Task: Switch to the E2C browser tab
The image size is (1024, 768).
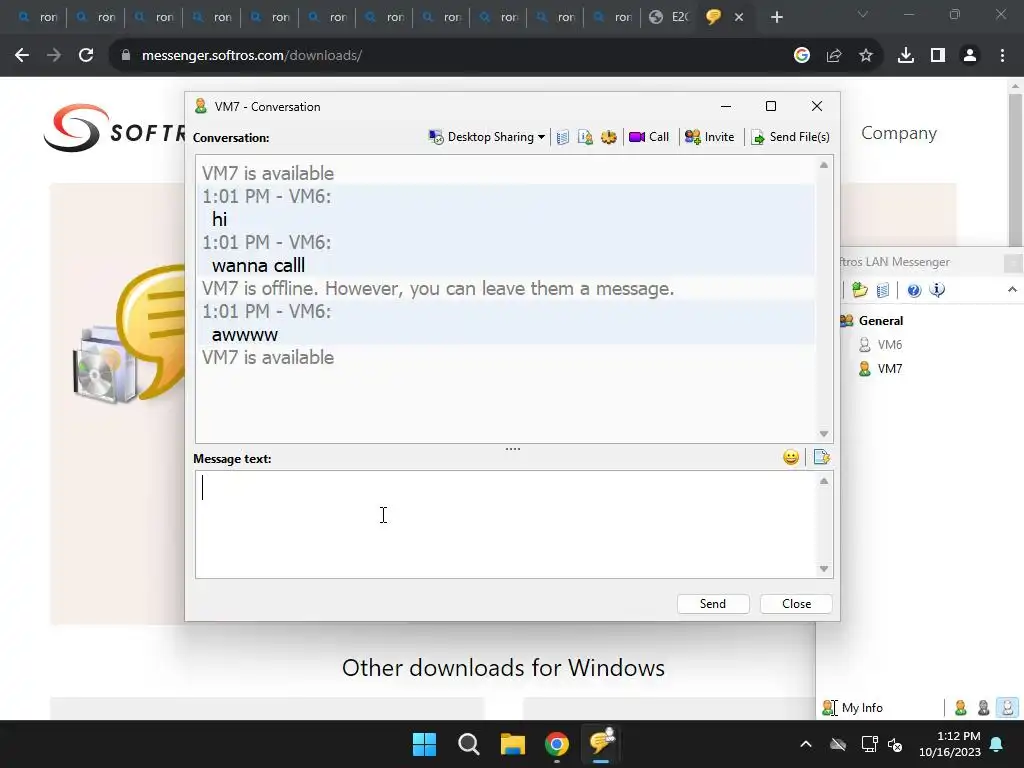Action: [x=669, y=18]
